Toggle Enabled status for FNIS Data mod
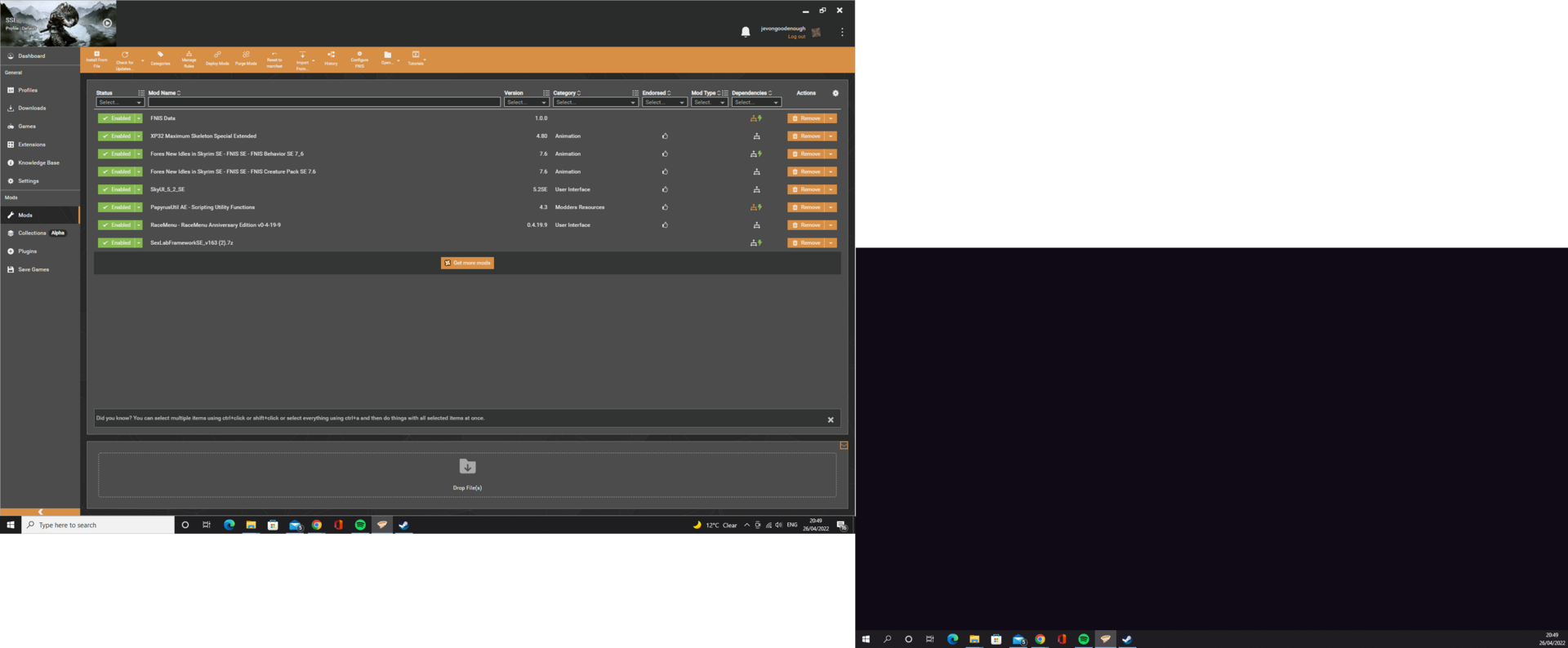 coord(116,118)
